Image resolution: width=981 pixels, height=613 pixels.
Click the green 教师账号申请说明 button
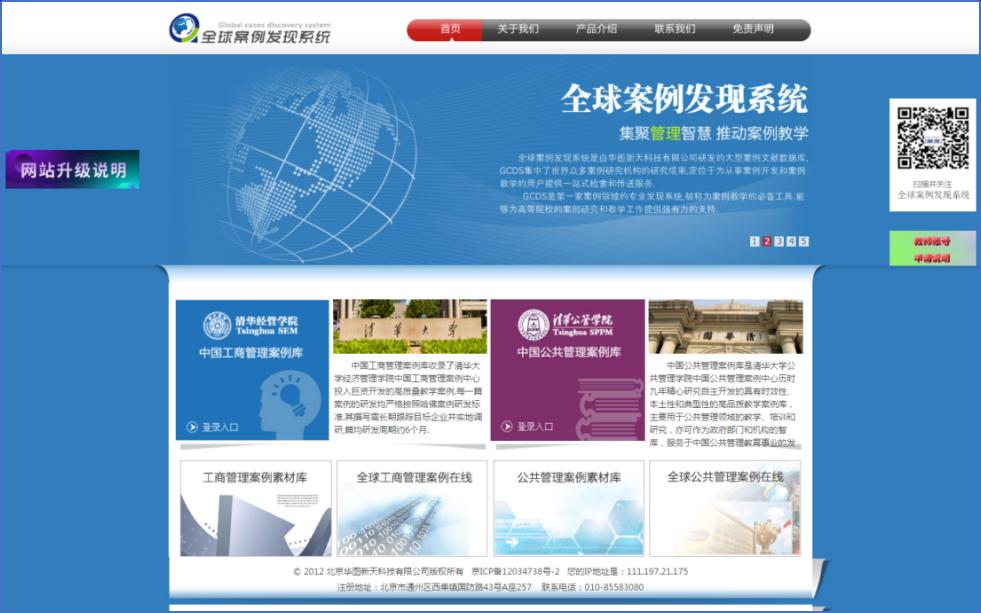click(x=932, y=249)
